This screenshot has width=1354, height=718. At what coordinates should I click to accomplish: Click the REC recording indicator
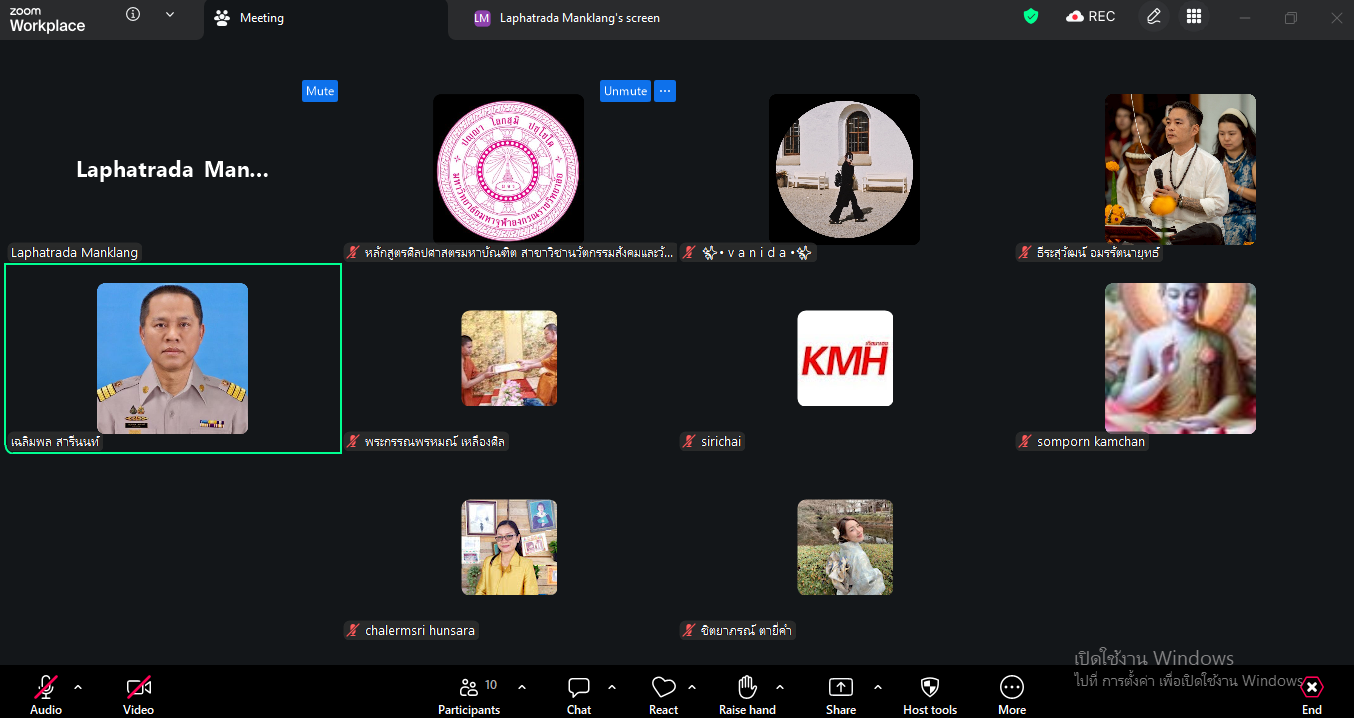(1091, 17)
